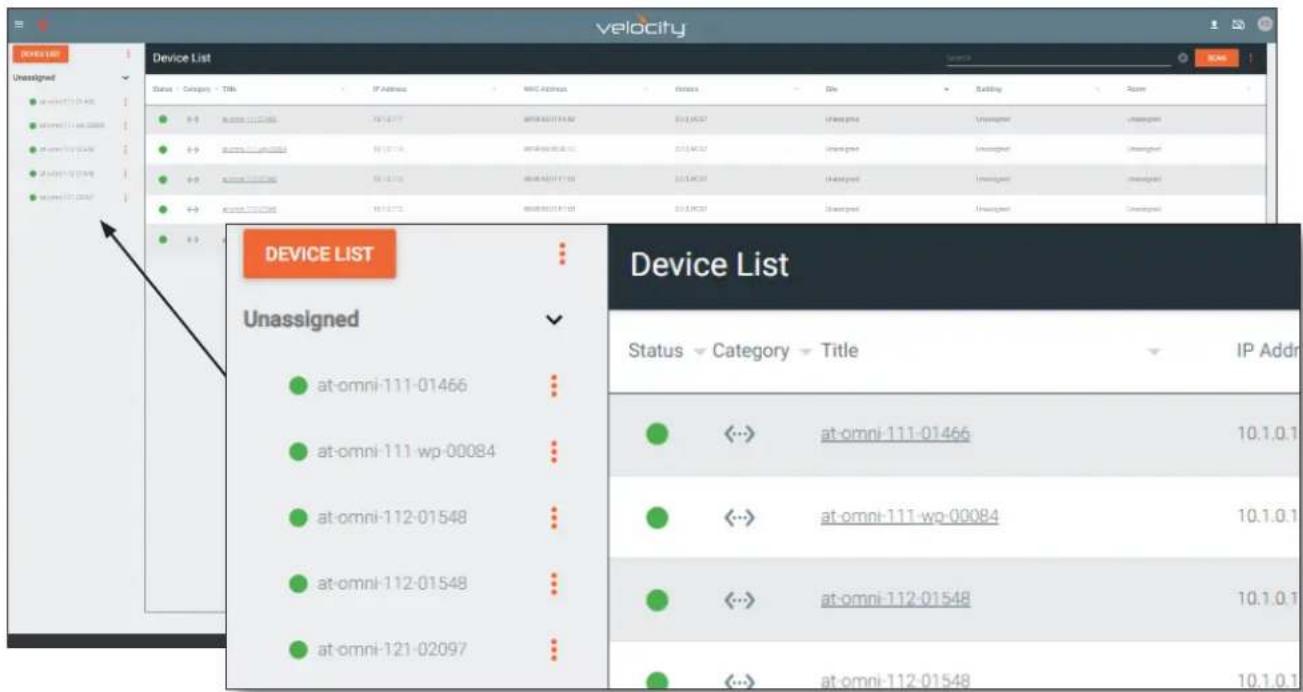This screenshot has width=1303, height=692.
Task: Click the orange logo icon beside the hamburger menu
Action: pyautogui.click(x=44, y=24)
